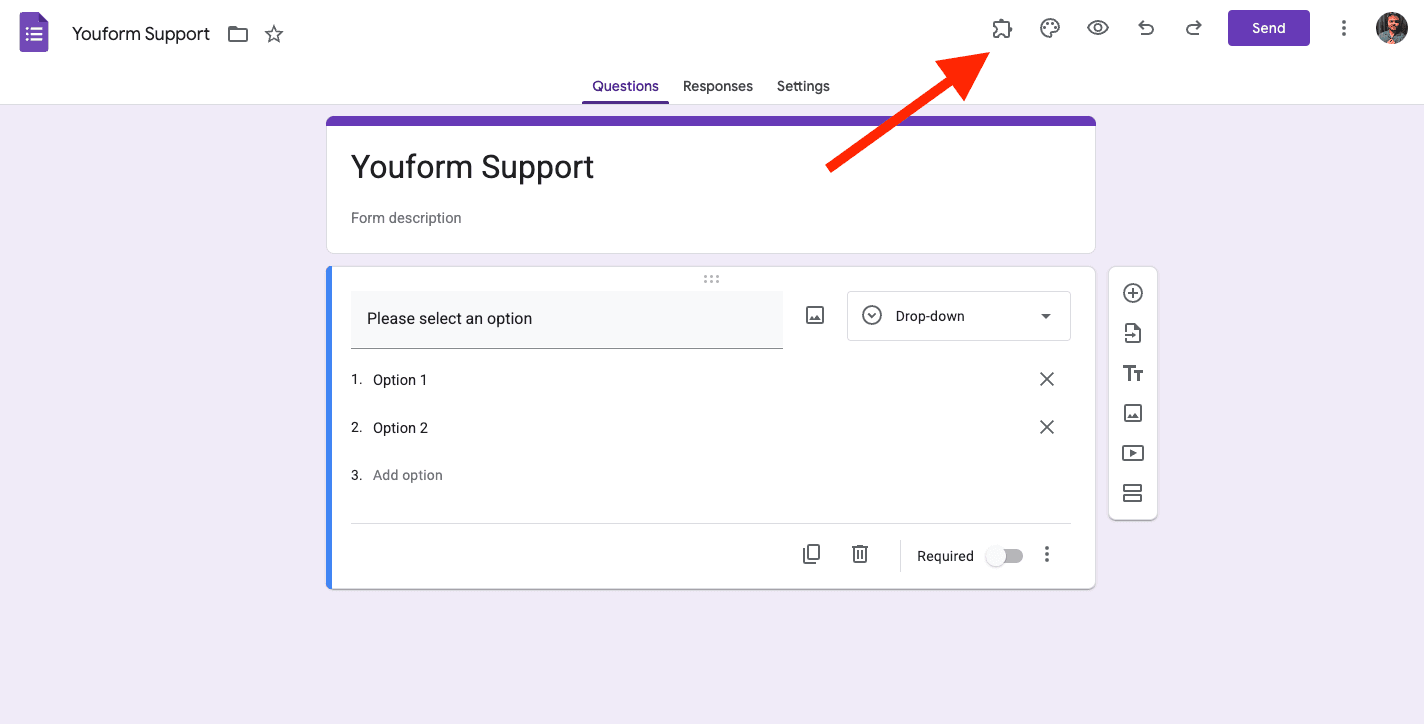The image size is (1424, 724).
Task: Open the Customize theme palette icon
Action: [1049, 28]
